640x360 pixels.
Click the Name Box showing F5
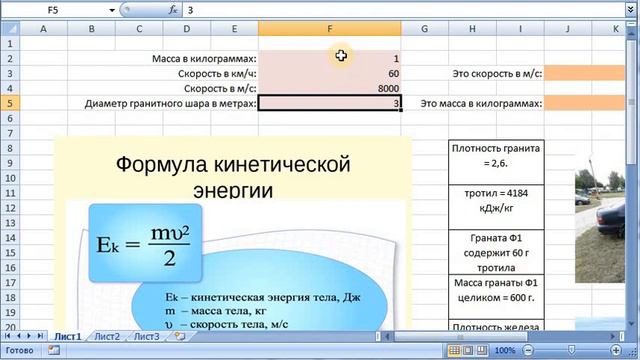pyautogui.click(x=53, y=10)
